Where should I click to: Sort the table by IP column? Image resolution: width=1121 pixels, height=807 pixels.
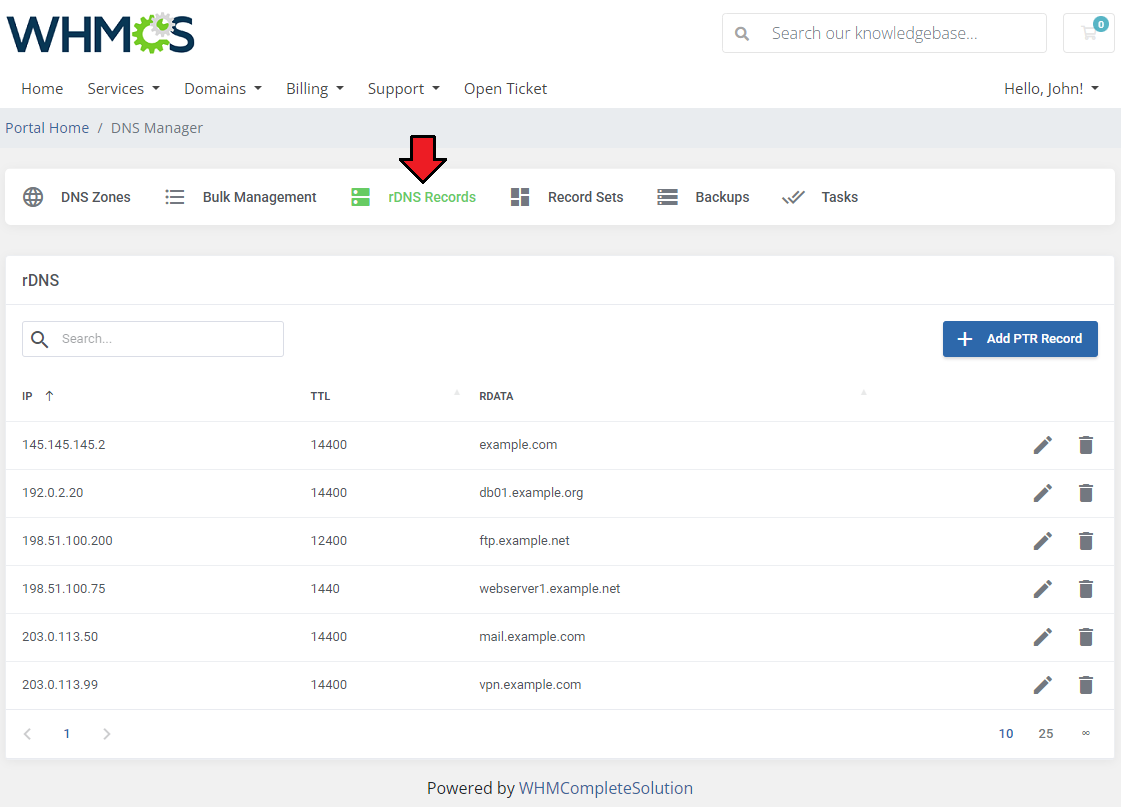[38, 396]
